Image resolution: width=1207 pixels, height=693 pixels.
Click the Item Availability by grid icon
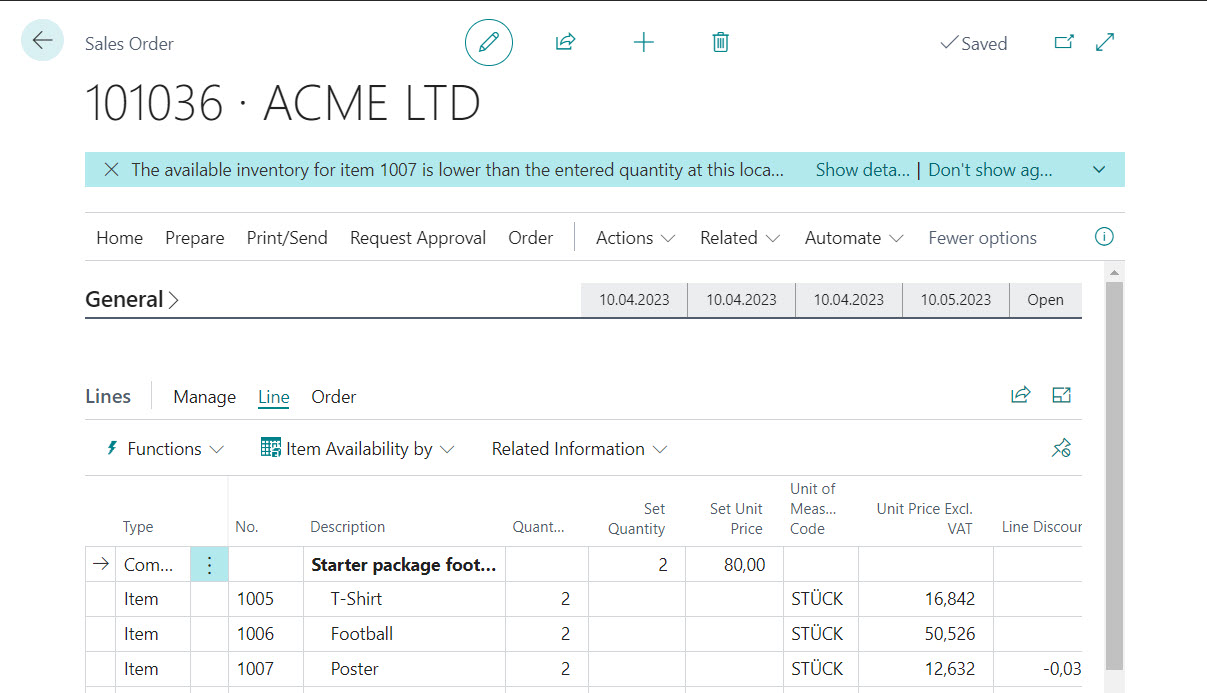coord(270,448)
